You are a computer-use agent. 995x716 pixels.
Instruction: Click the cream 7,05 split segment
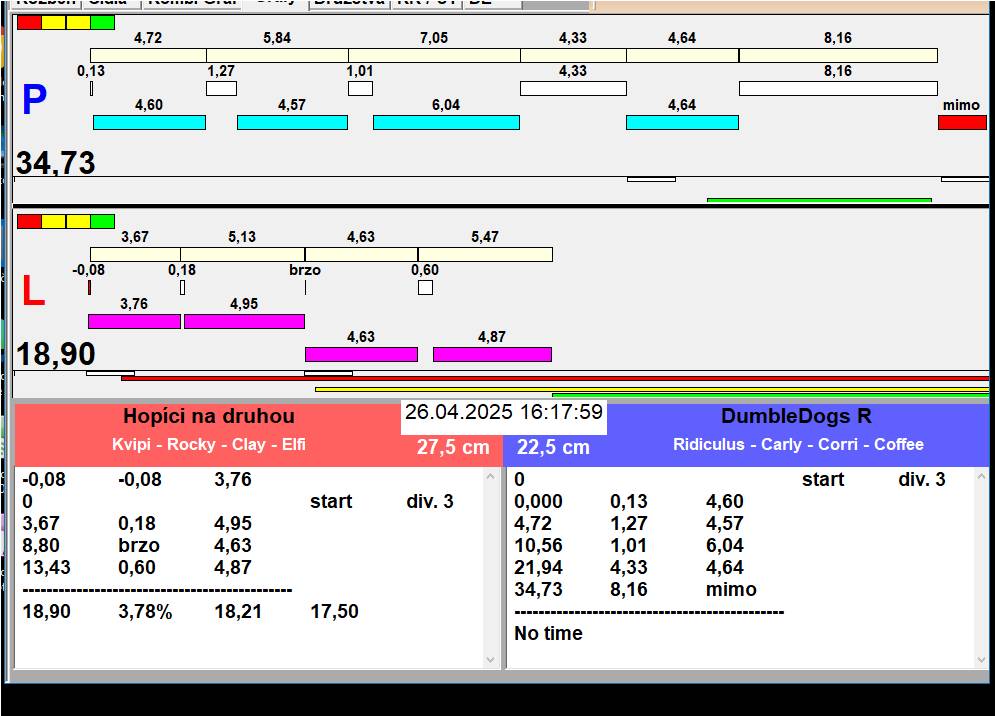pyautogui.click(x=434, y=55)
